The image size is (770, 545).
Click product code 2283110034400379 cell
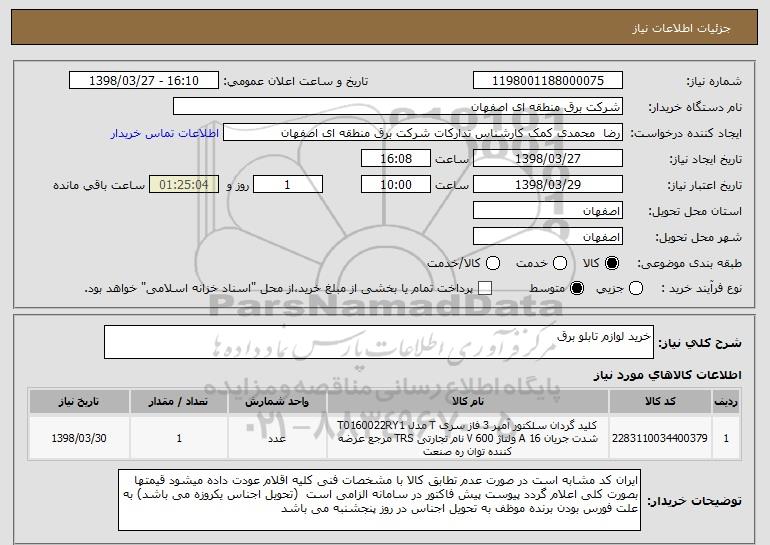click(660, 438)
